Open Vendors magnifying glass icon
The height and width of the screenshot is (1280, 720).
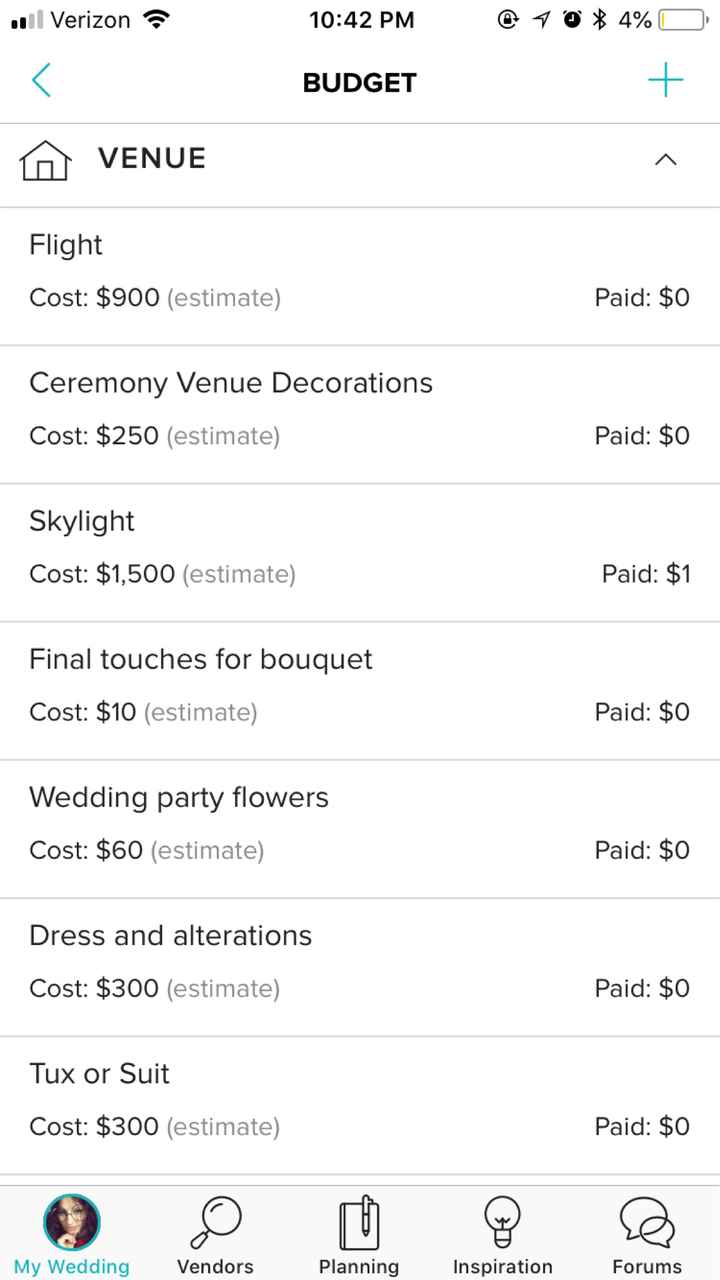coord(215,1222)
